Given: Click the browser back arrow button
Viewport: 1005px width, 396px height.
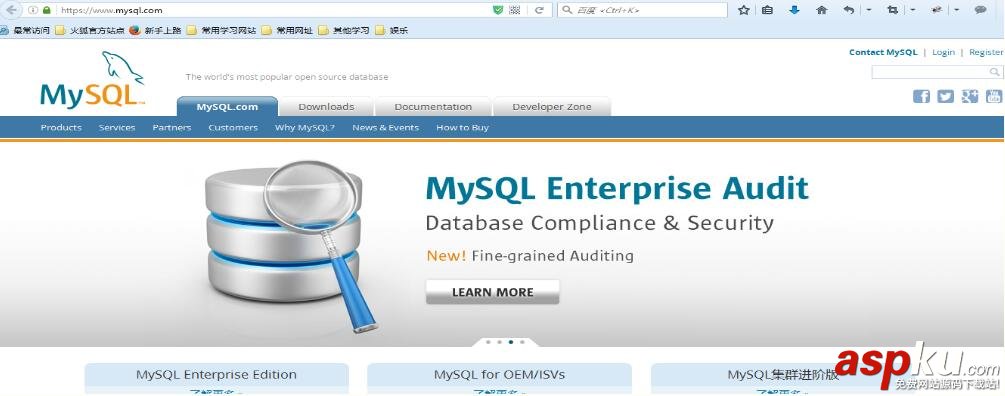Looking at the screenshot, I should [12, 10].
